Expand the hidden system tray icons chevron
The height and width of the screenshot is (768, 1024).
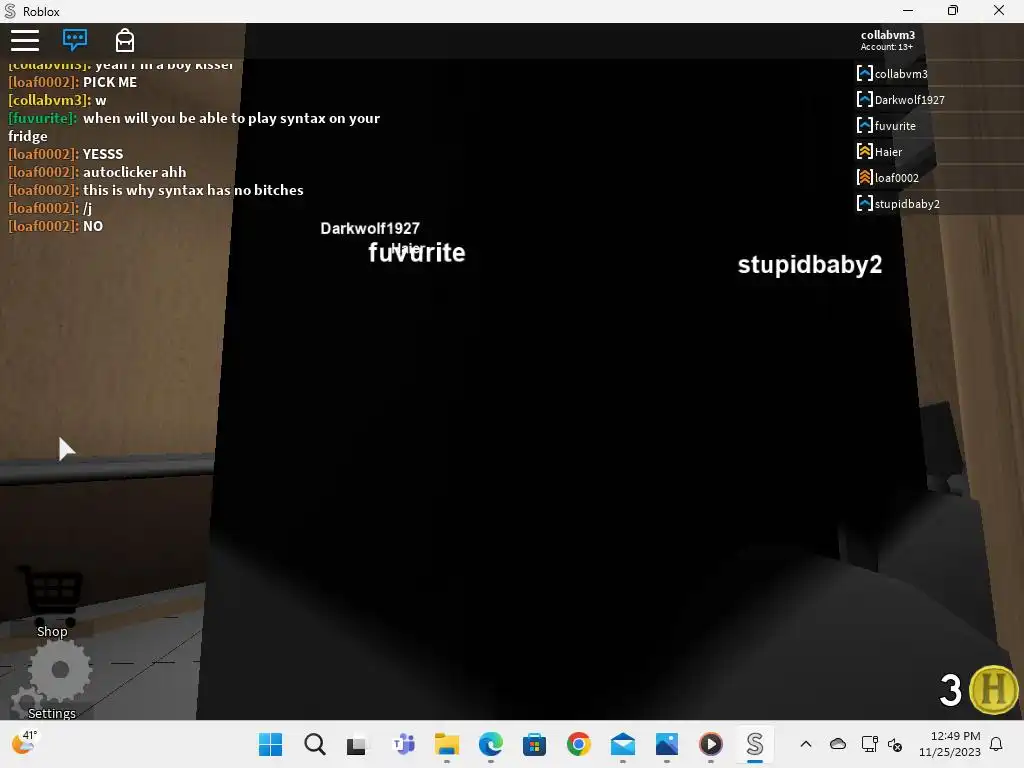(x=806, y=744)
